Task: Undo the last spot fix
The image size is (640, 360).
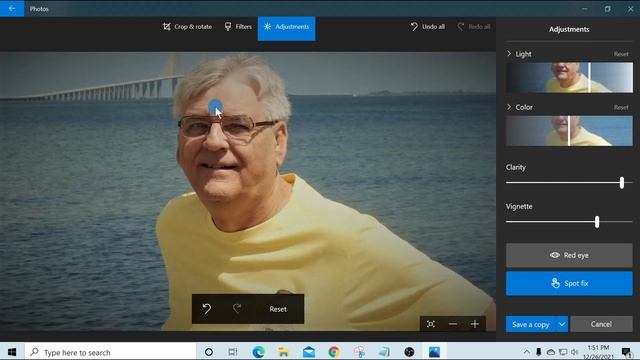Action: coord(207,309)
